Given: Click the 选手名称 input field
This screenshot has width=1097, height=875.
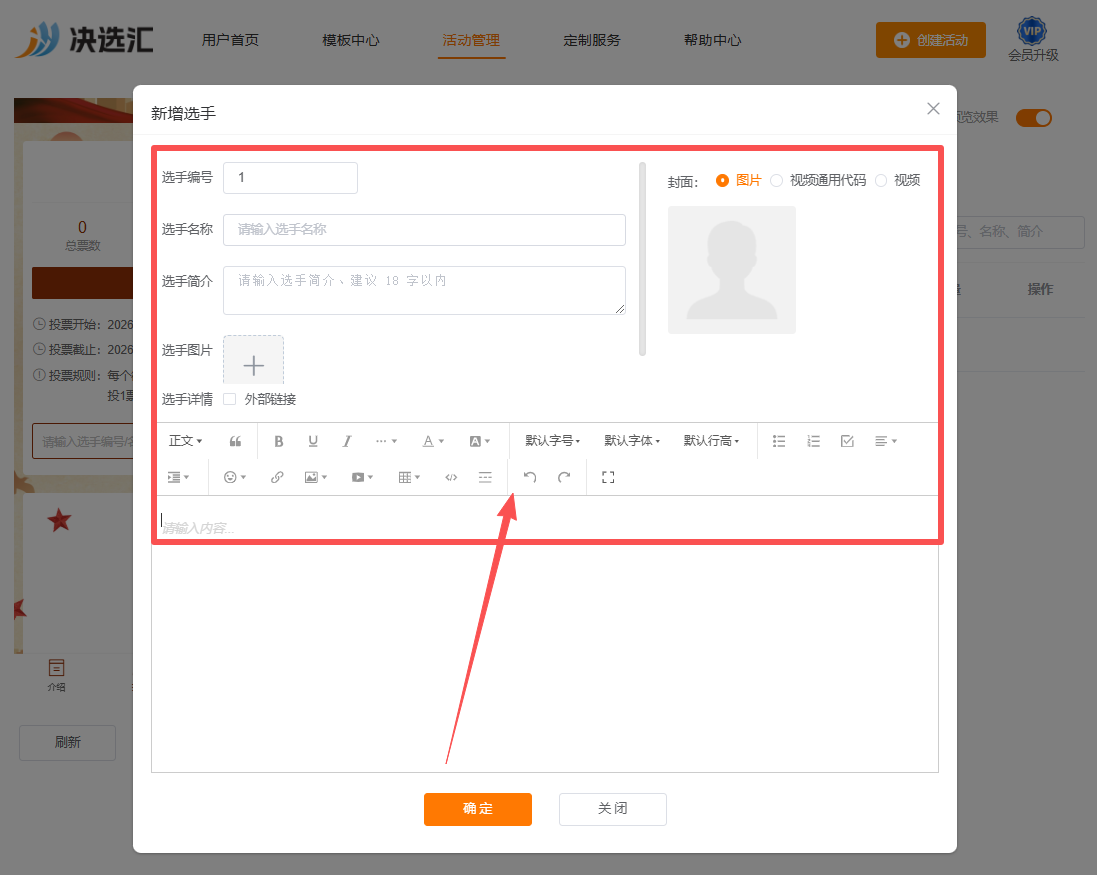Looking at the screenshot, I should tap(424, 229).
